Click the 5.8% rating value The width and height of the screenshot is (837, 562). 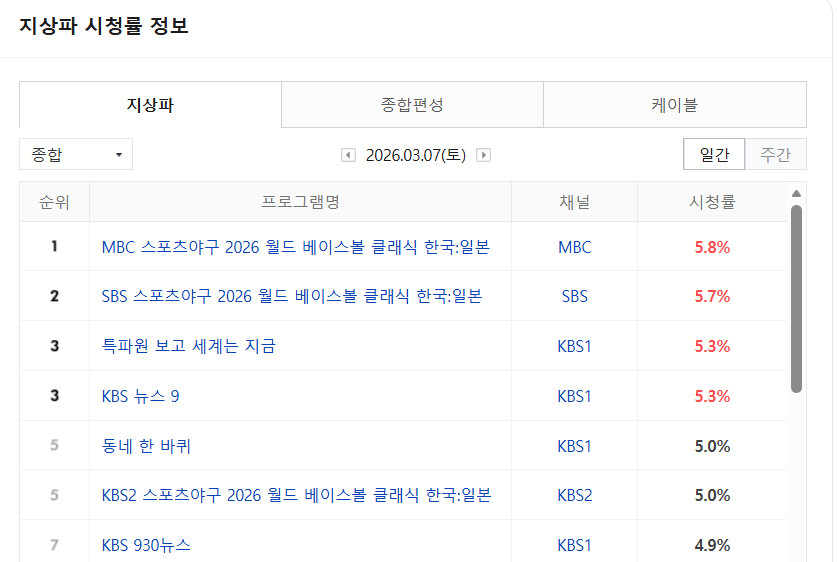click(x=712, y=247)
